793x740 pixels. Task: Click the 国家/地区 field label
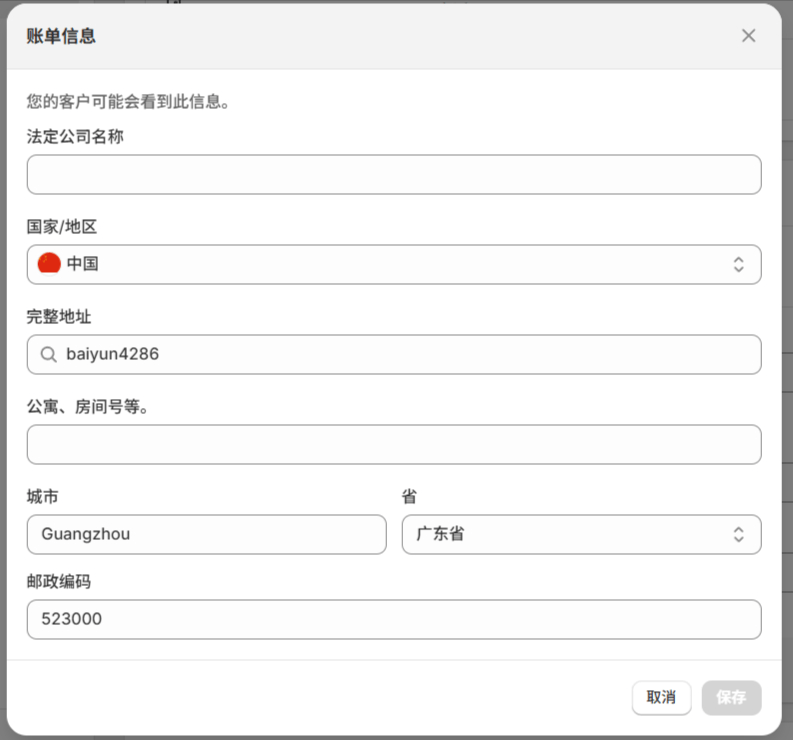(62, 227)
